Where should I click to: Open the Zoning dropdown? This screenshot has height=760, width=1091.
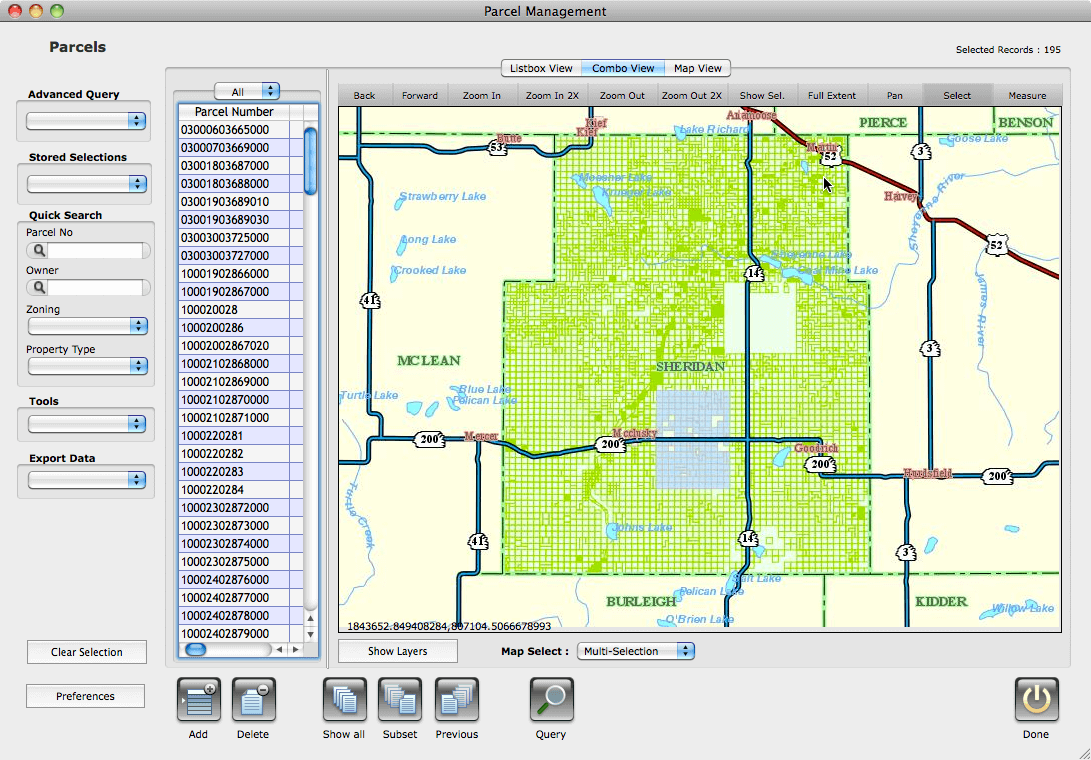[88, 326]
